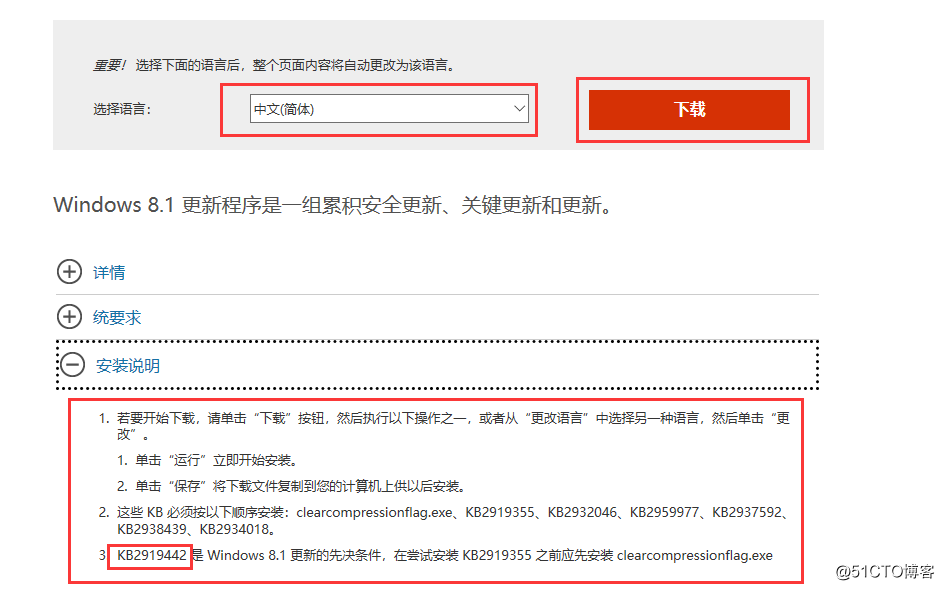The width and height of the screenshot is (944, 590).
Task: Click KB2934018 in the install order list
Action: pos(234,529)
